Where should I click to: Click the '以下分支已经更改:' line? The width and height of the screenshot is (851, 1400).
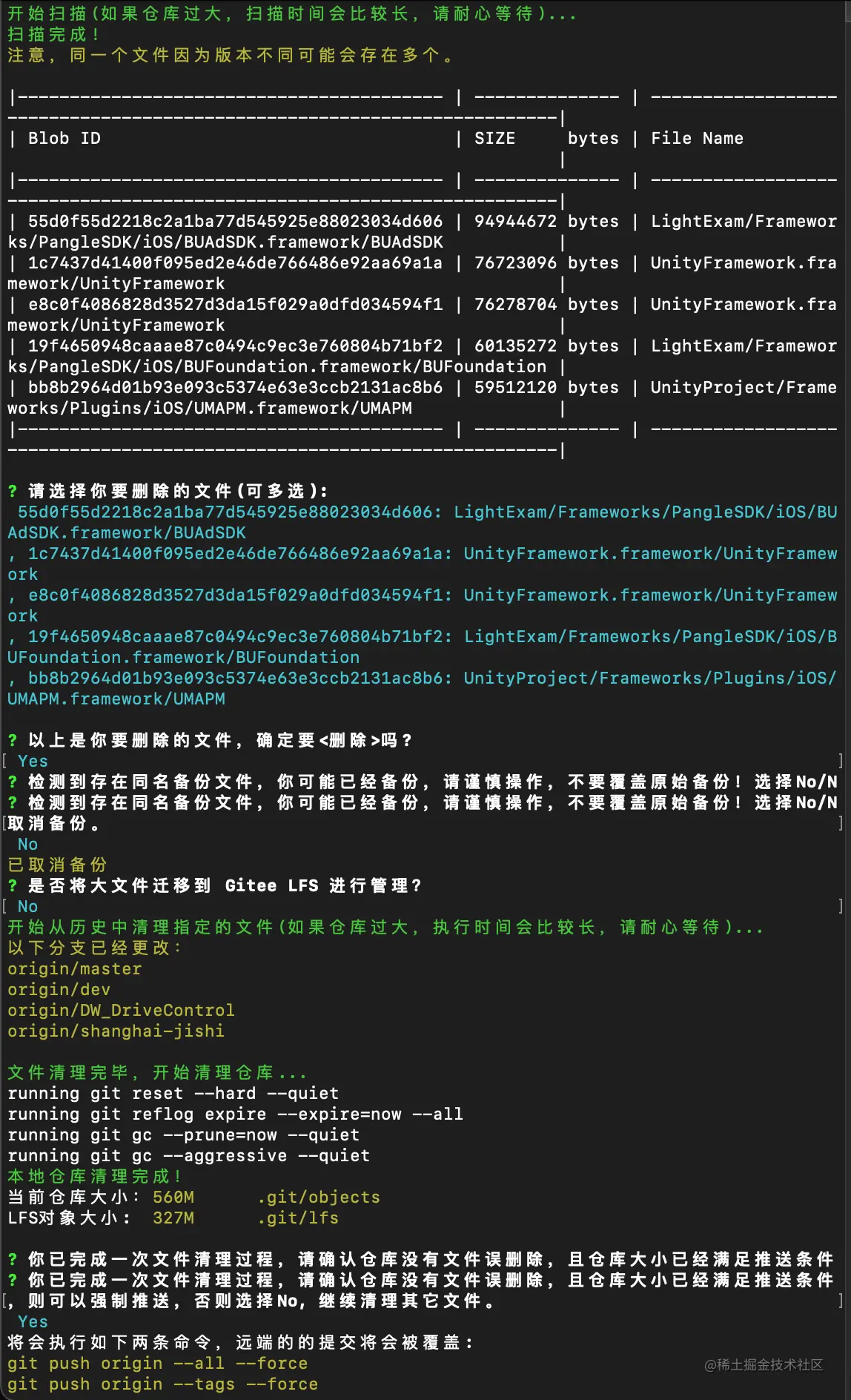(94, 948)
